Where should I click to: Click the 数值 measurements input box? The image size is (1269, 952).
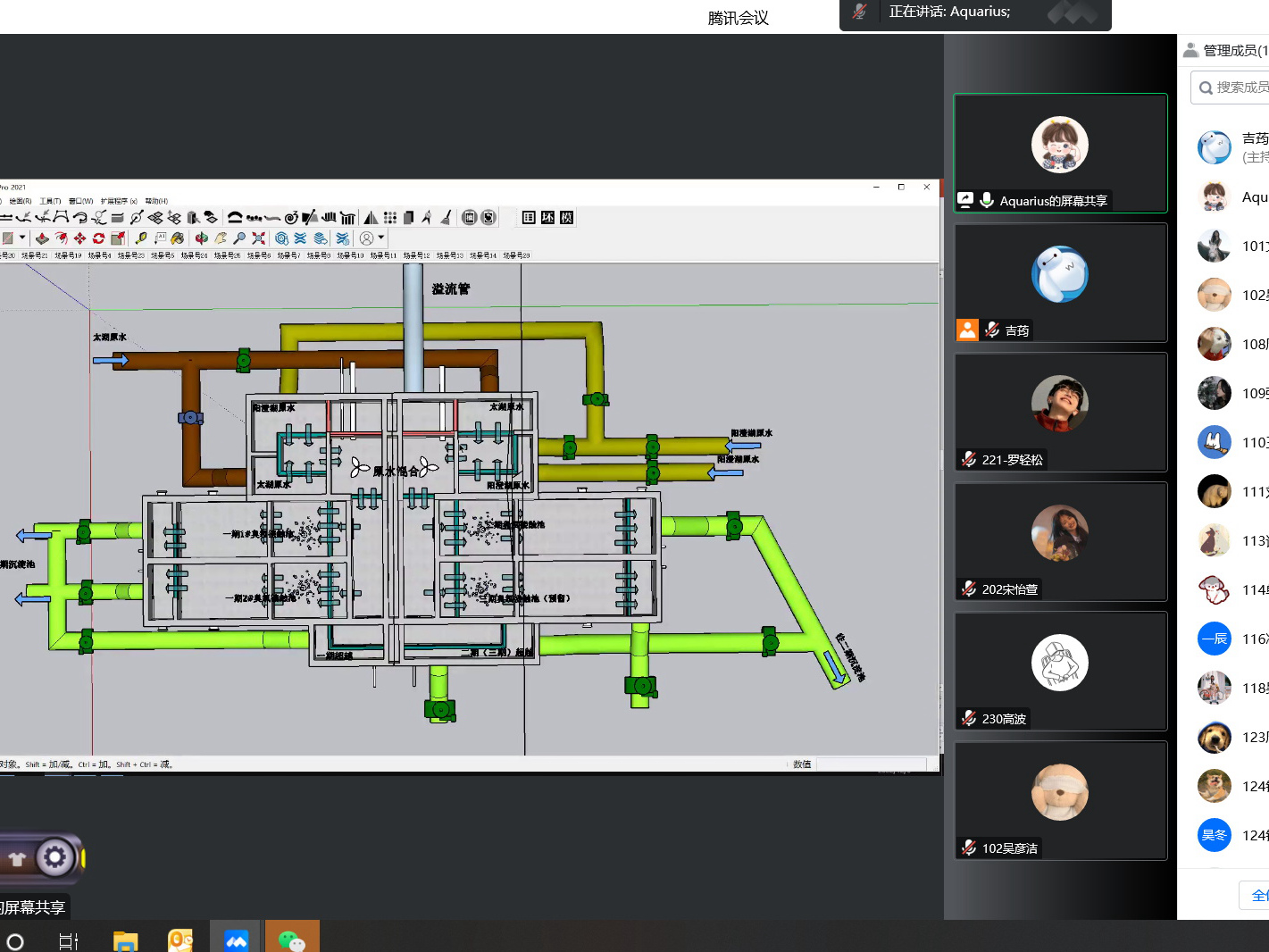point(871,764)
